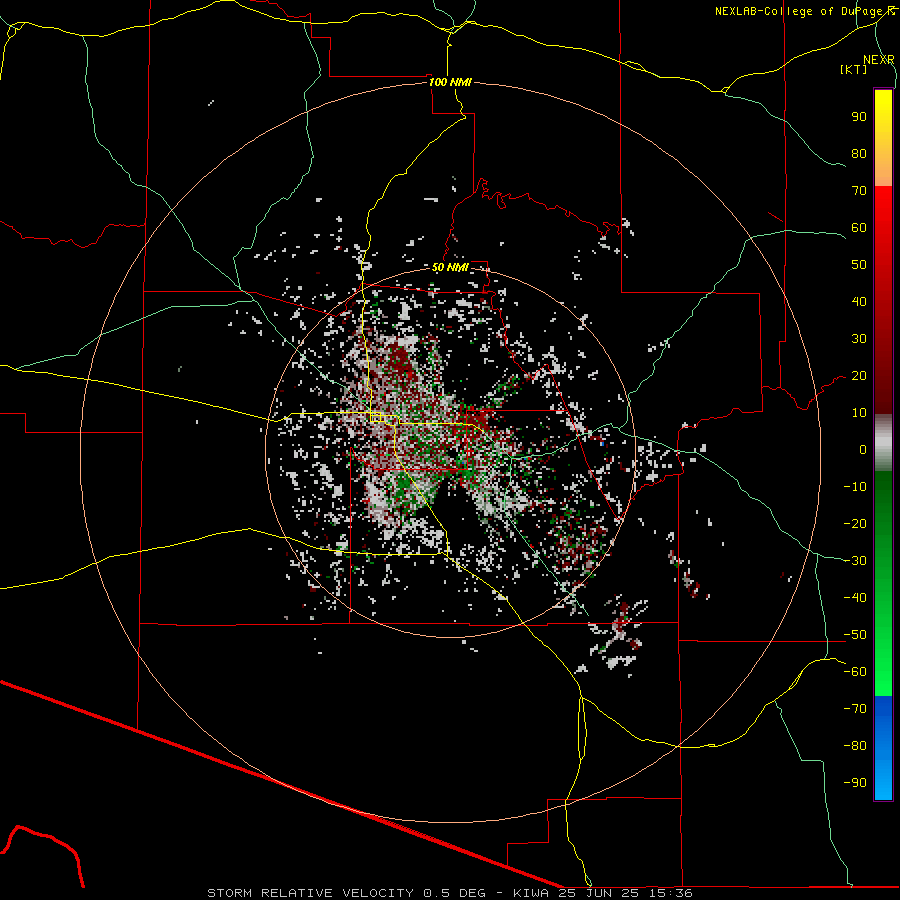The height and width of the screenshot is (900, 900).
Task: Click the -60 knot scale value
Action: (855, 672)
